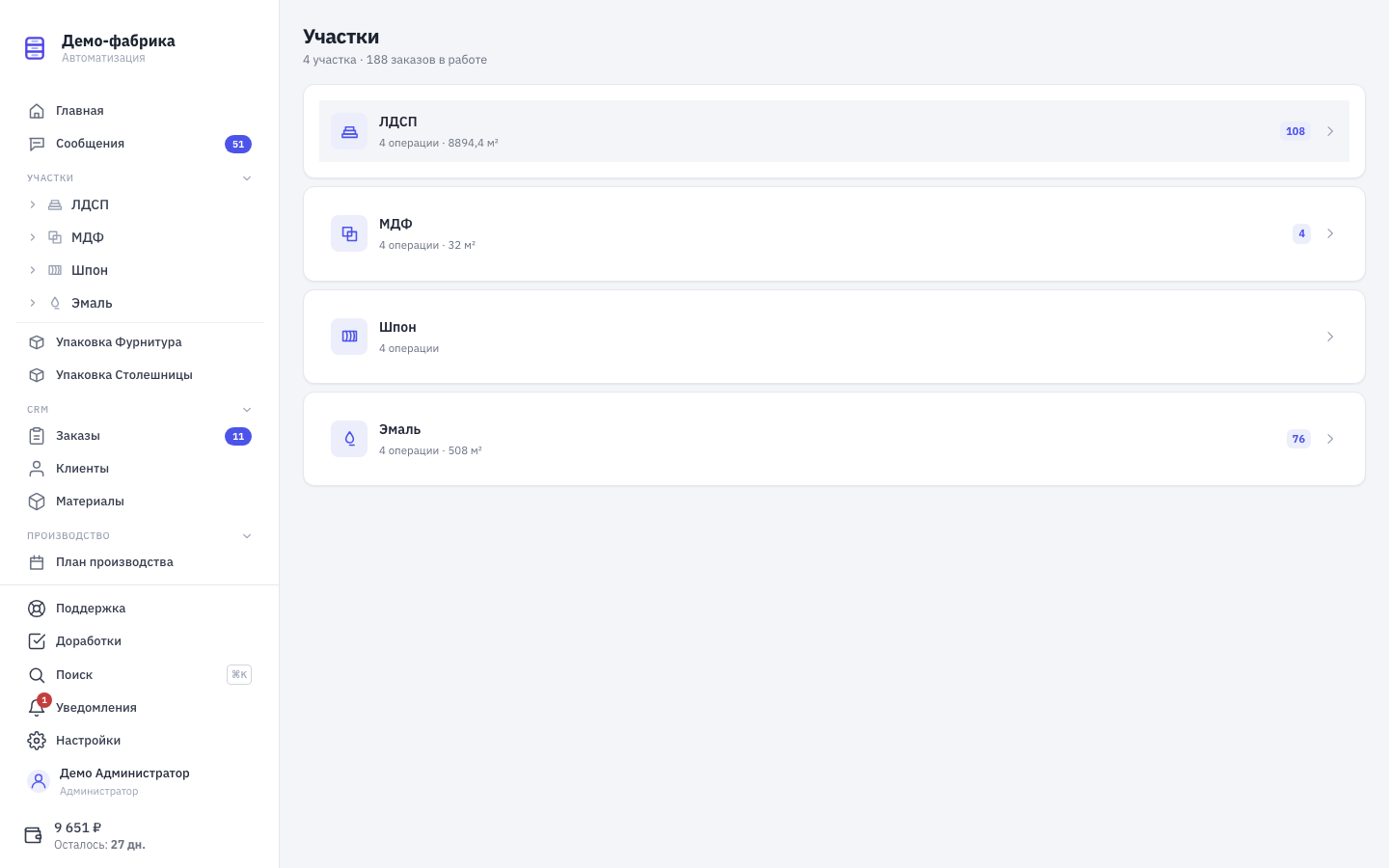Screen dimensions: 1389x868
Task: Click the ЛДСП card icon in main list
Action: 349,131
